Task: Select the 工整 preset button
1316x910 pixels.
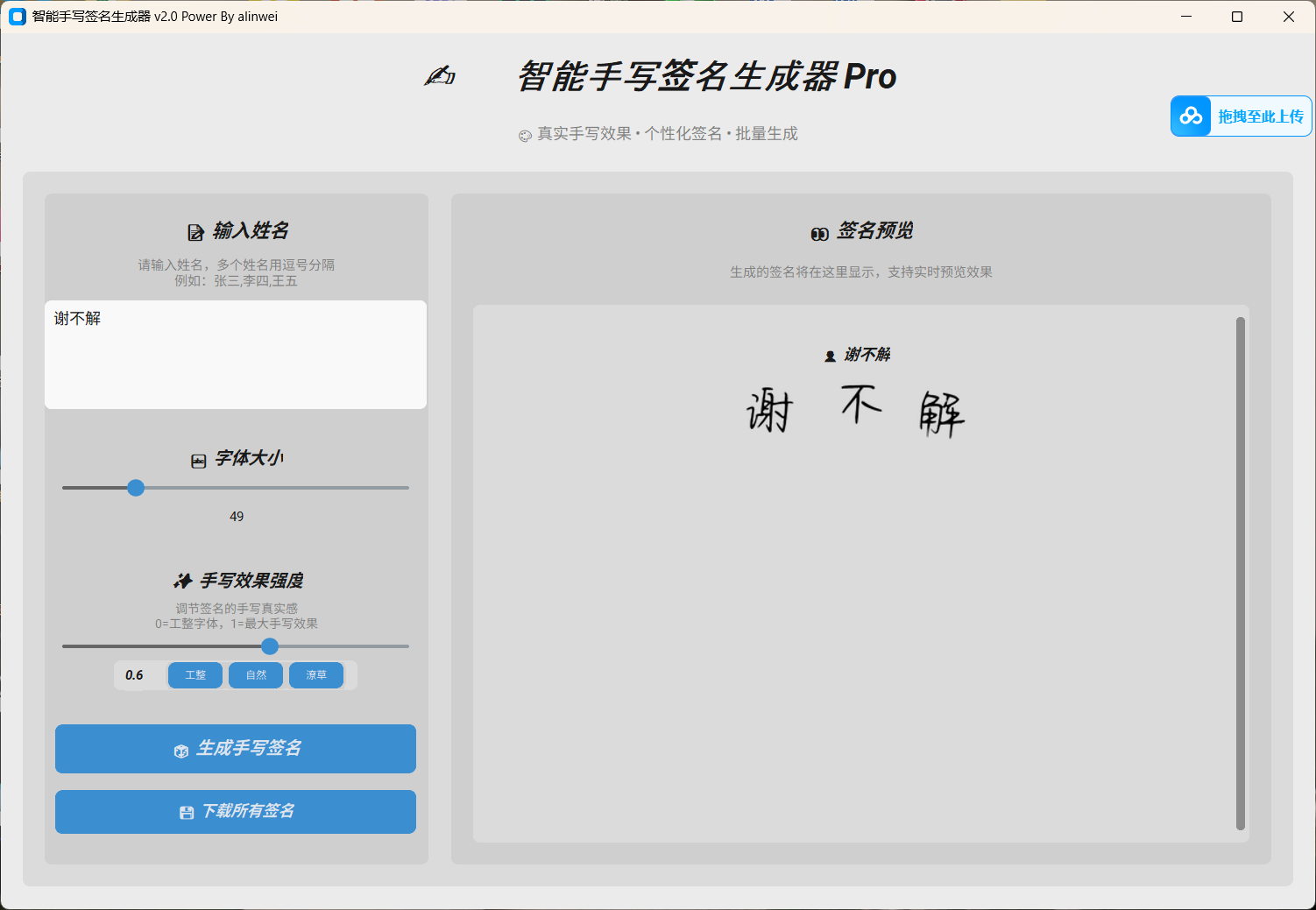Action: [195, 675]
